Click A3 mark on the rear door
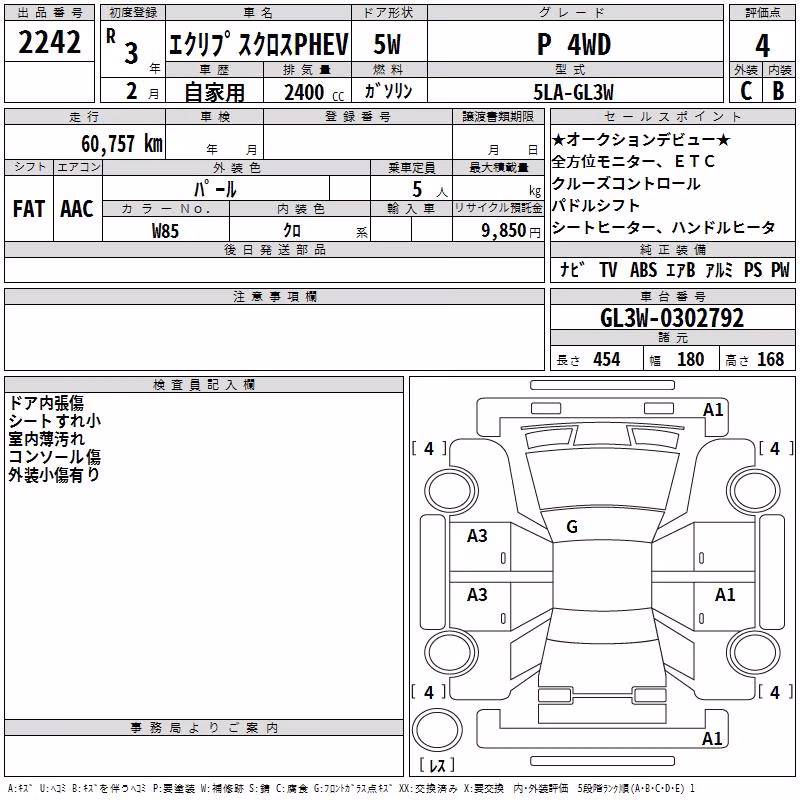800x800 pixels. point(477,595)
